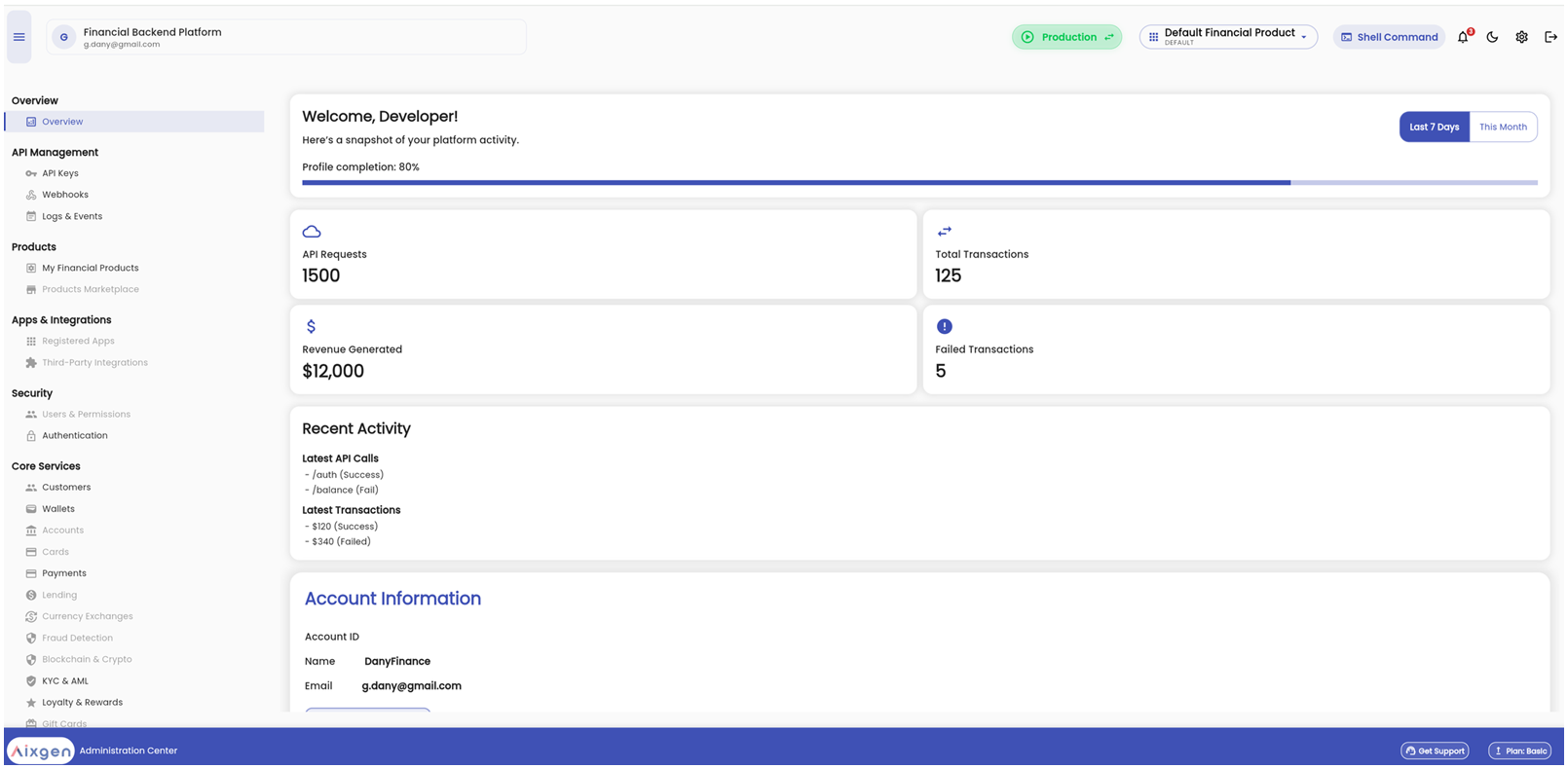Click the Total Transactions arrows icon
The height and width of the screenshot is (769, 1568).
pos(944,232)
